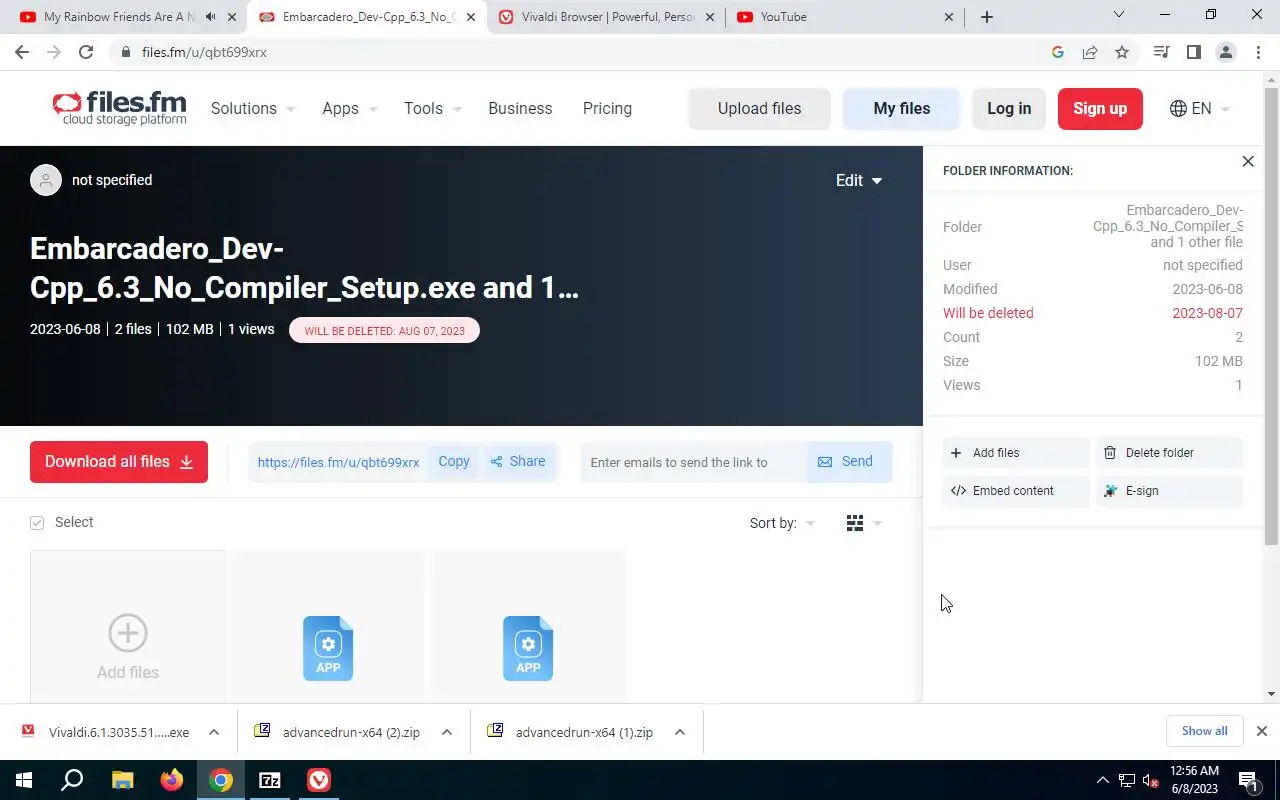Screen dimensions: 1280x800
Task: Click Upload files button
Action: pos(759,109)
